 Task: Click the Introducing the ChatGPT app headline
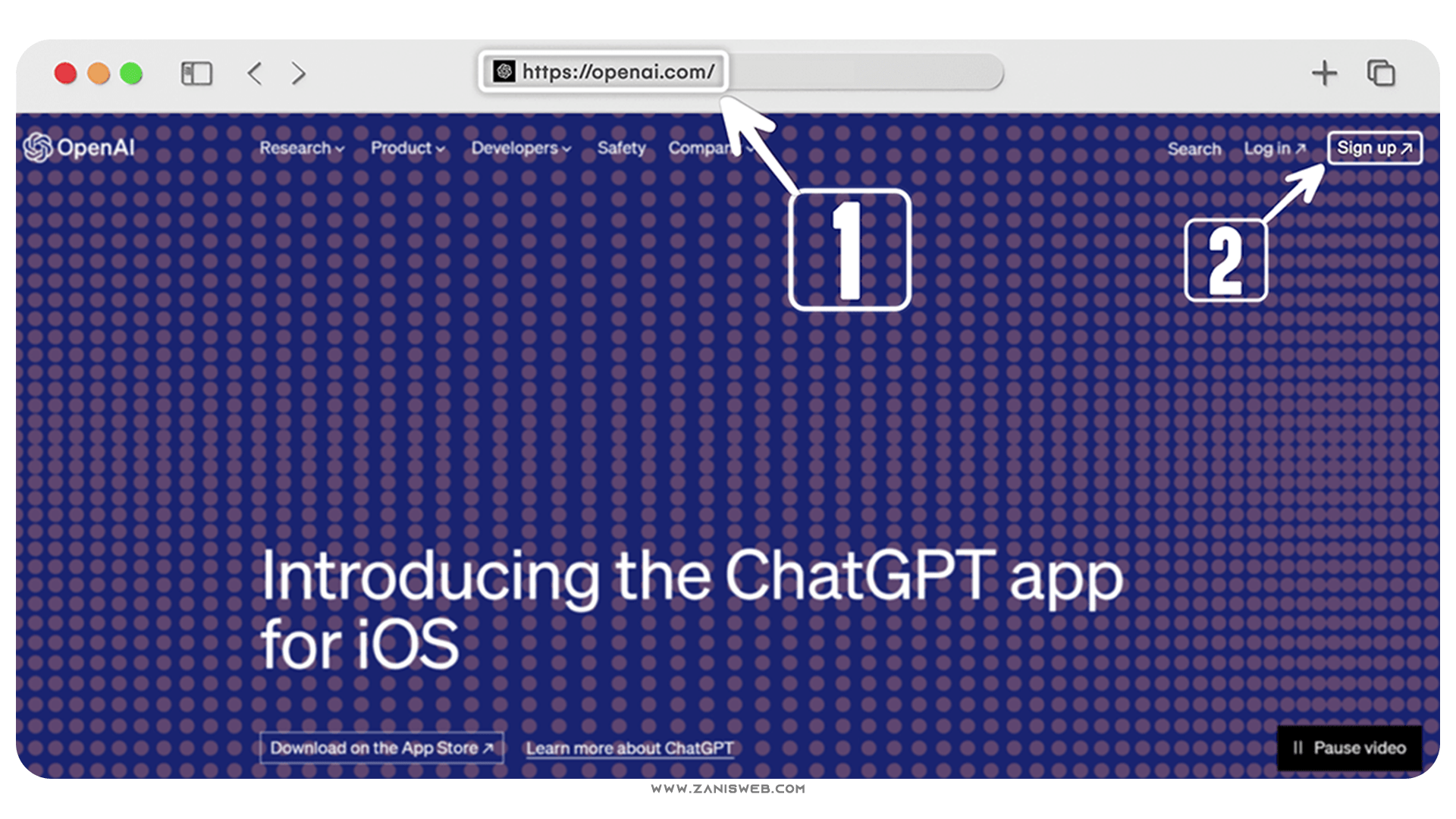pos(691,610)
